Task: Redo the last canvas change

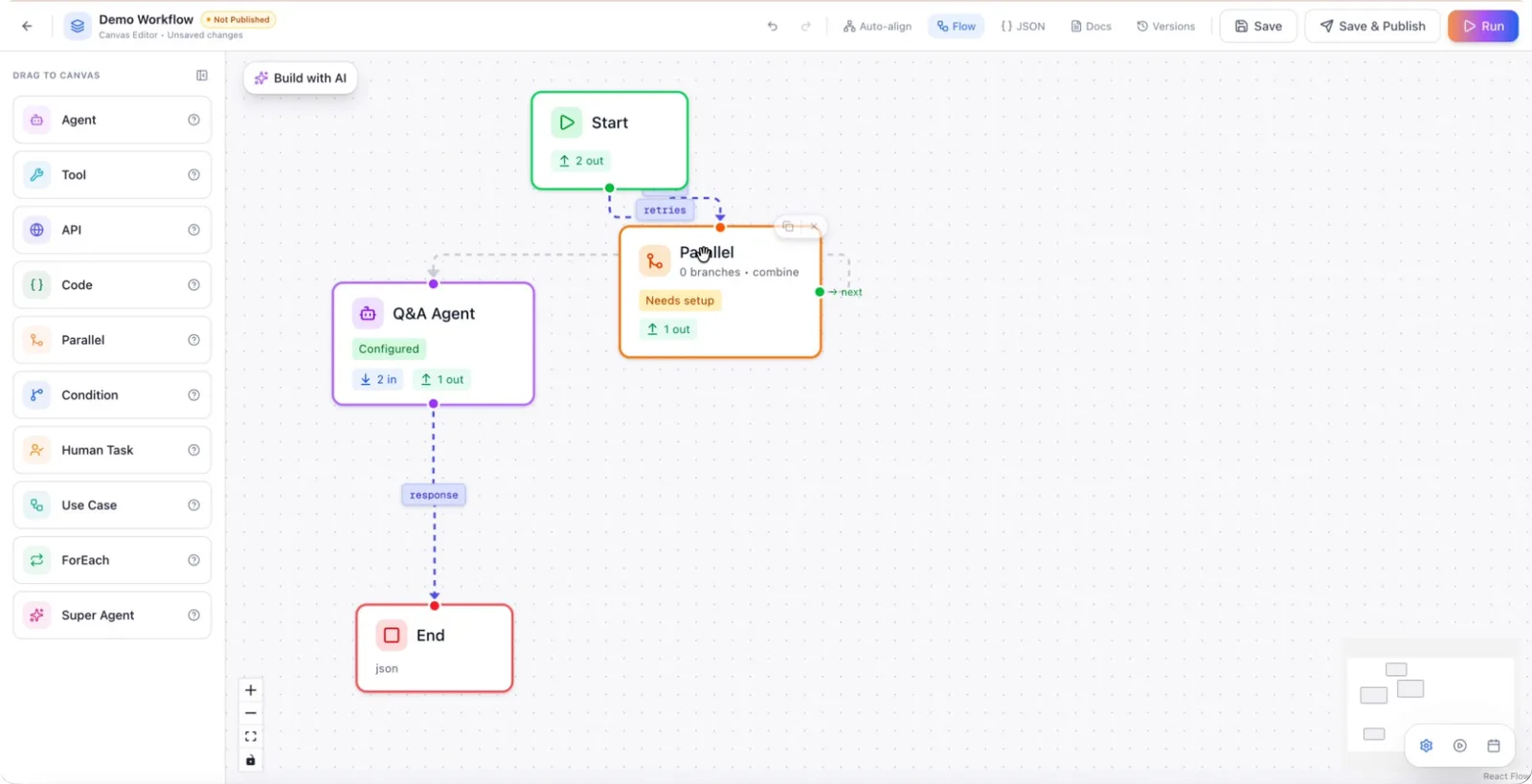Action: tap(806, 26)
